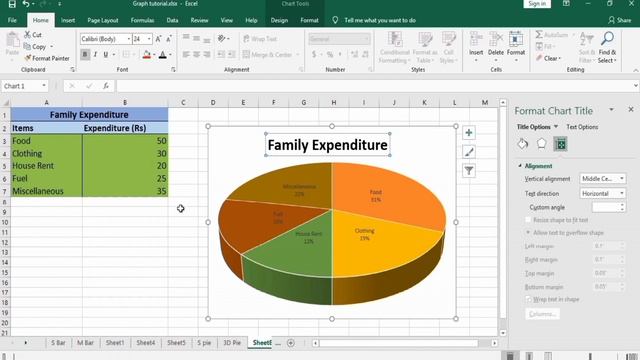This screenshot has width=640, height=360.
Task: Toggle Resize shape to fit text checkbox
Action: coord(528,220)
